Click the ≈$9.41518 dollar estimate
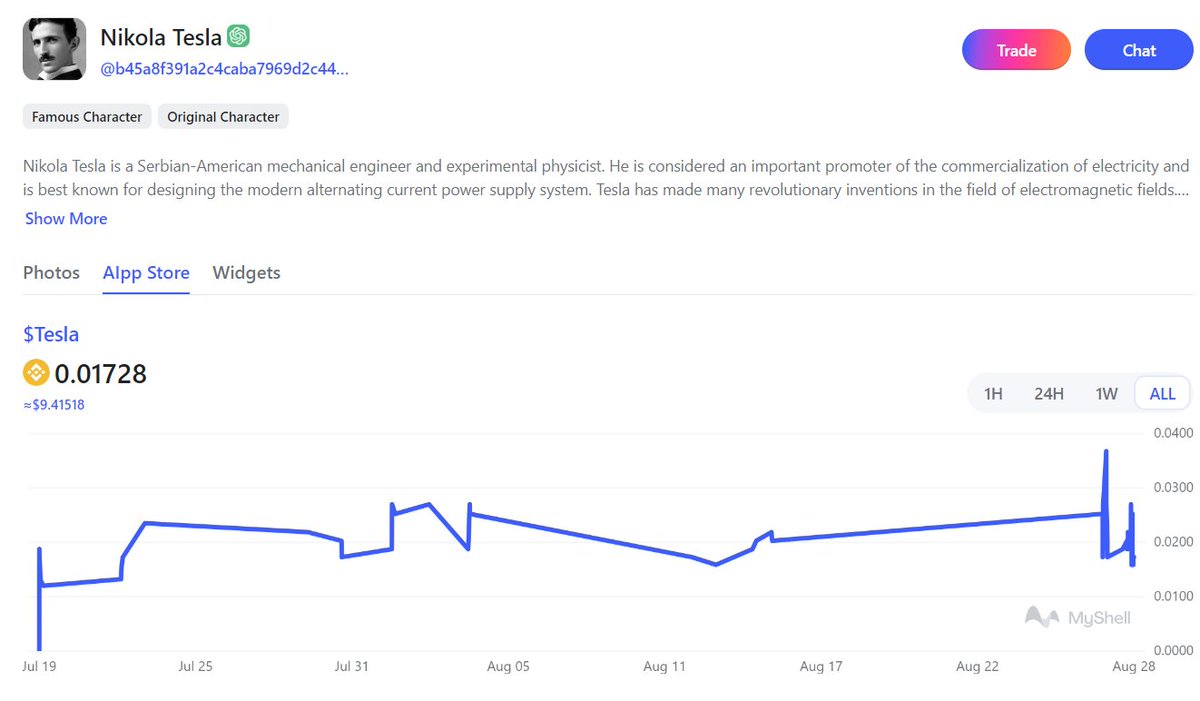 click(54, 405)
